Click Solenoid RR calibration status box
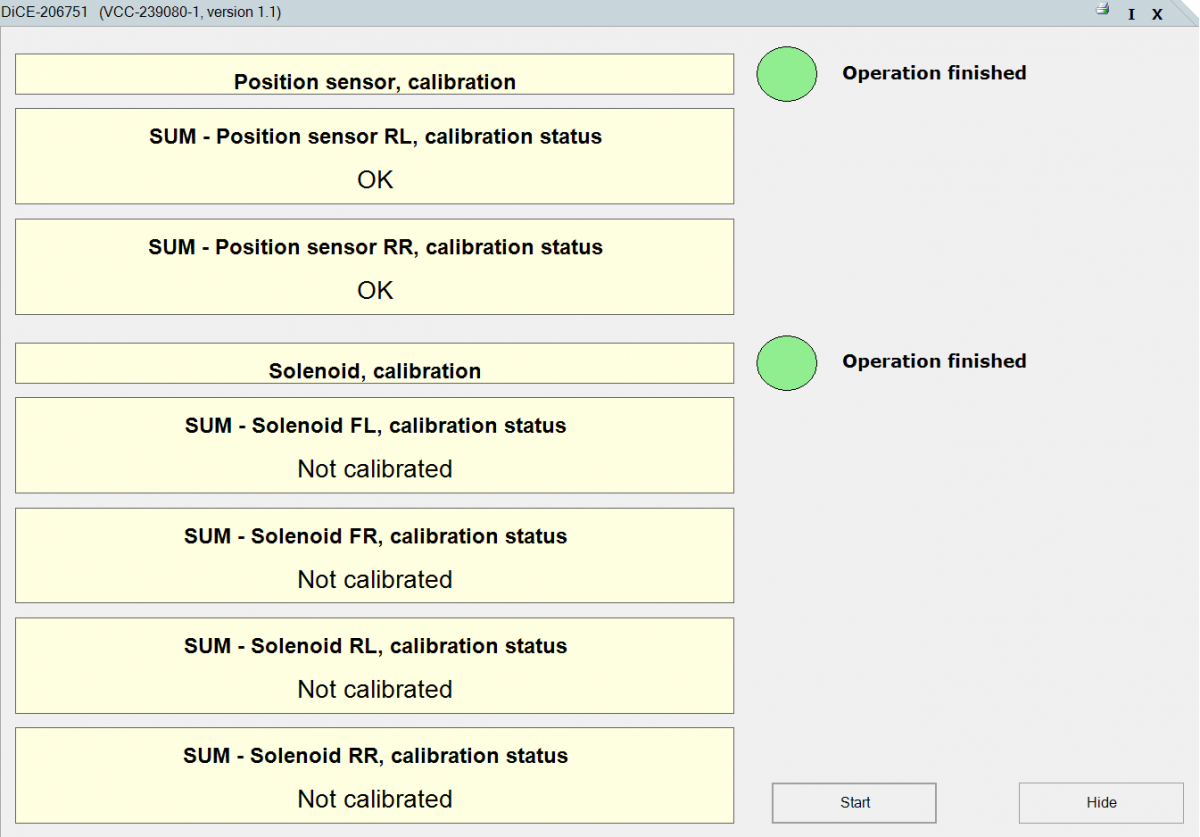Viewport: 1200px width, 837px height. tap(375, 776)
